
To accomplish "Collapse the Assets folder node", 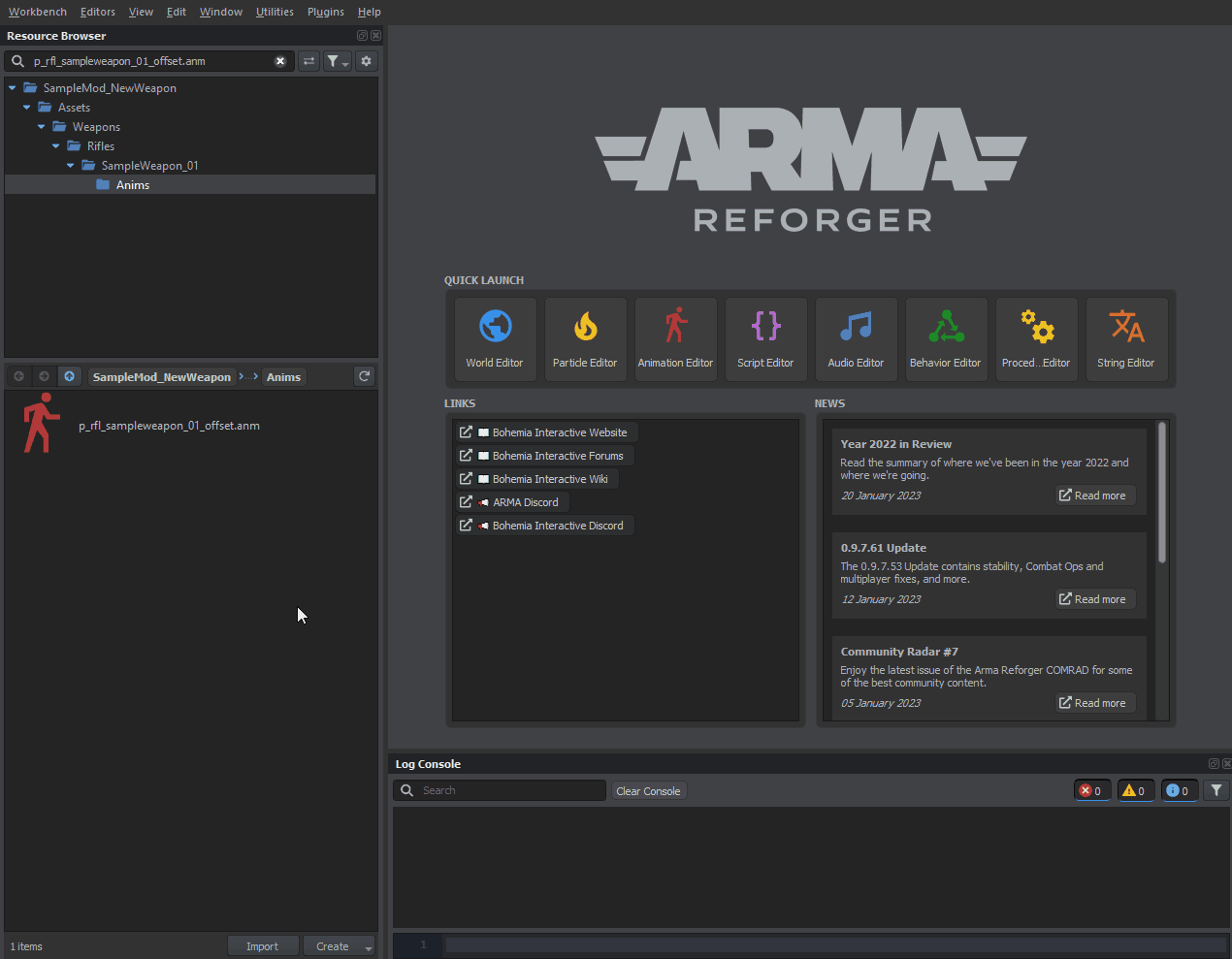I will tap(26, 108).
